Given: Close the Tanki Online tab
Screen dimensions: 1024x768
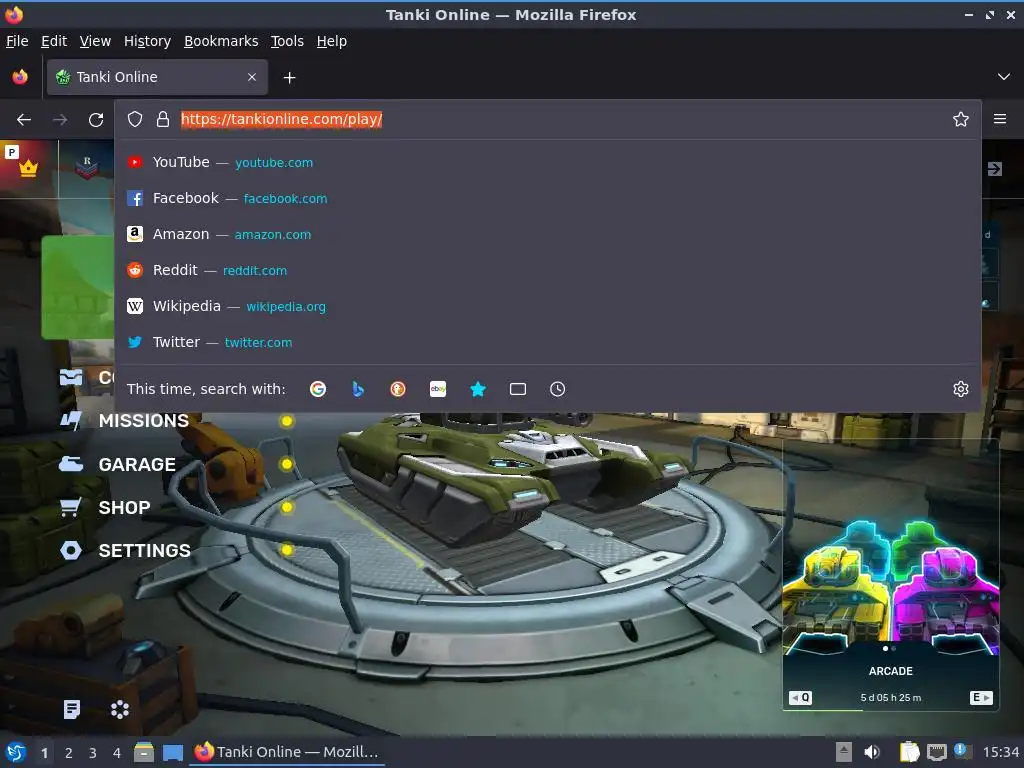Looking at the screenshot, I should (x=252, y=77).
